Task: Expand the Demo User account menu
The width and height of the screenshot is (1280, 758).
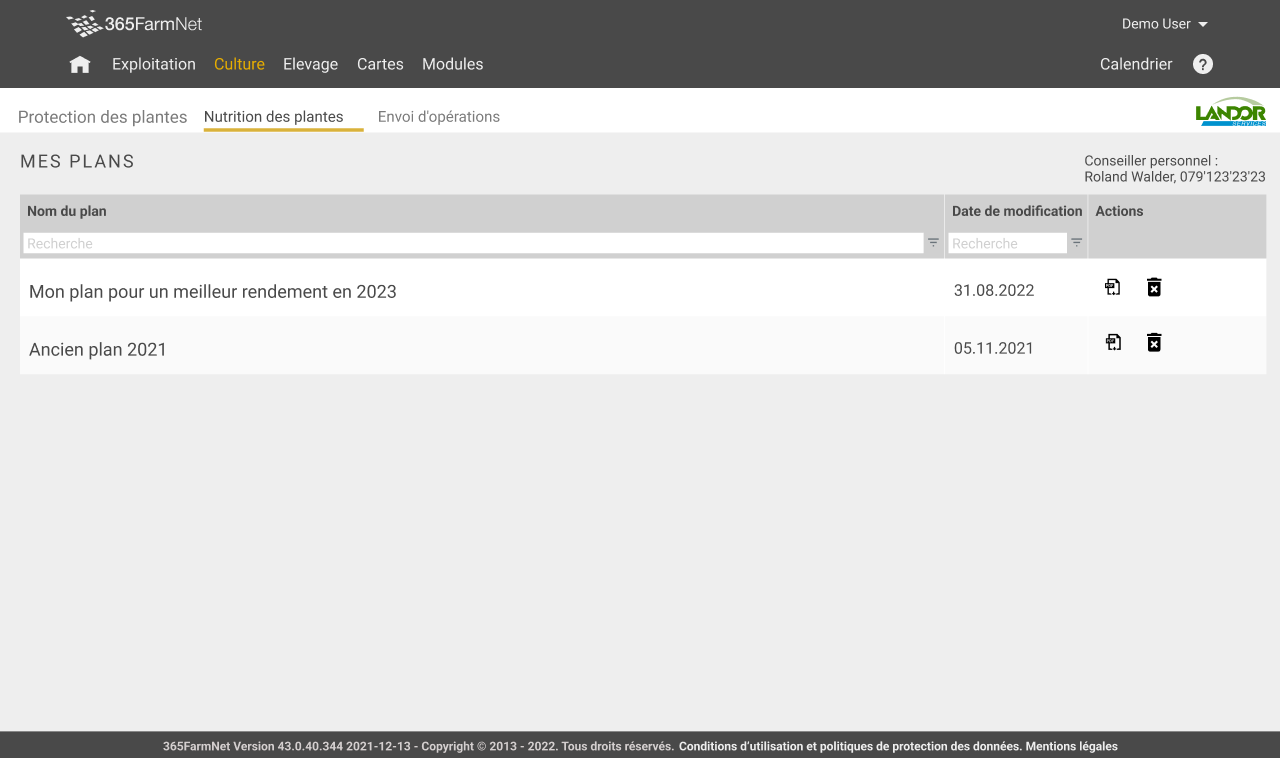Action: tap(1164, 24)
